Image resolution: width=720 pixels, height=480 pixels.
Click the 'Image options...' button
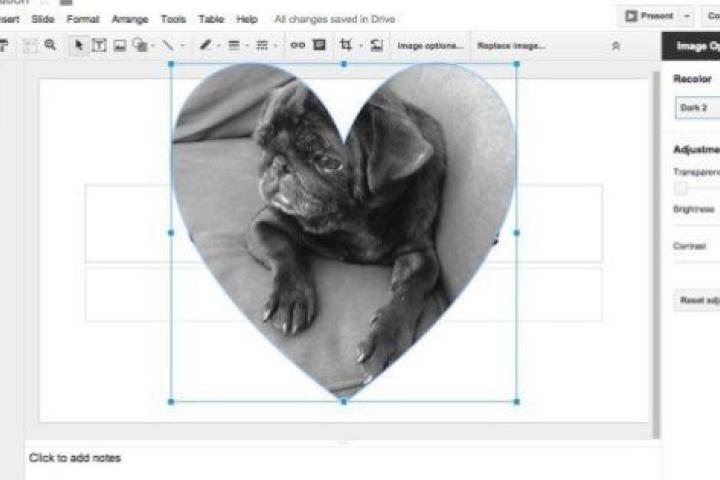[430, 46]
